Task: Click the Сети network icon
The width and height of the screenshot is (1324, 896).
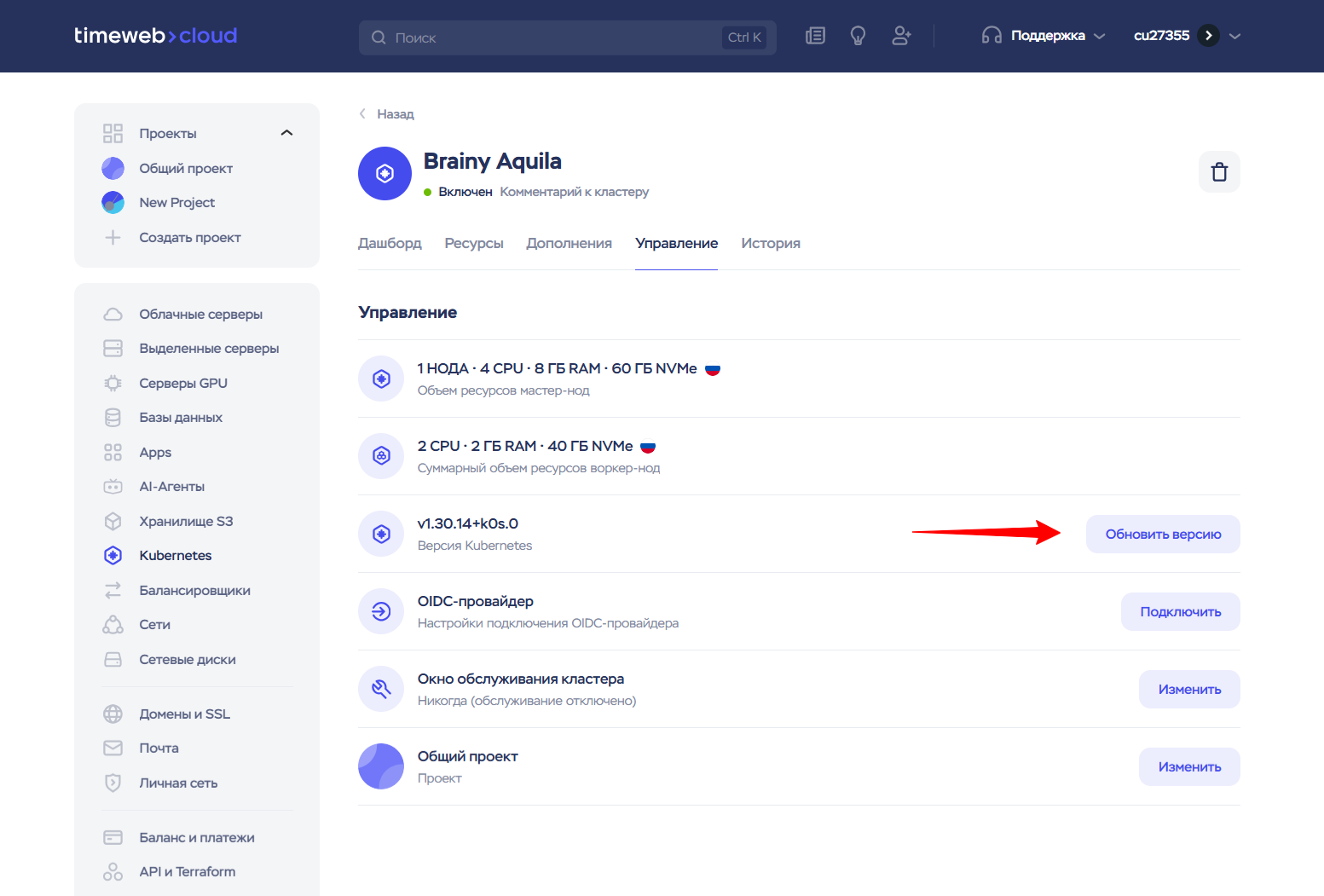Action: 113,625
